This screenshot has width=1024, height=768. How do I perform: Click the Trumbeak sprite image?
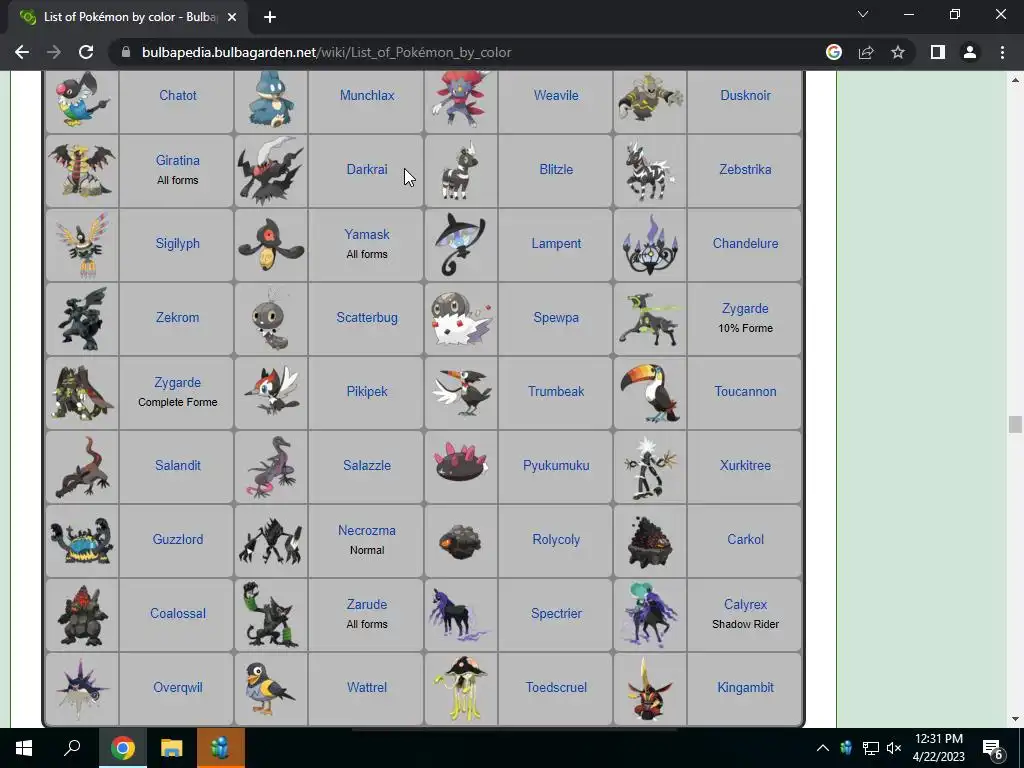click(461, 392)
